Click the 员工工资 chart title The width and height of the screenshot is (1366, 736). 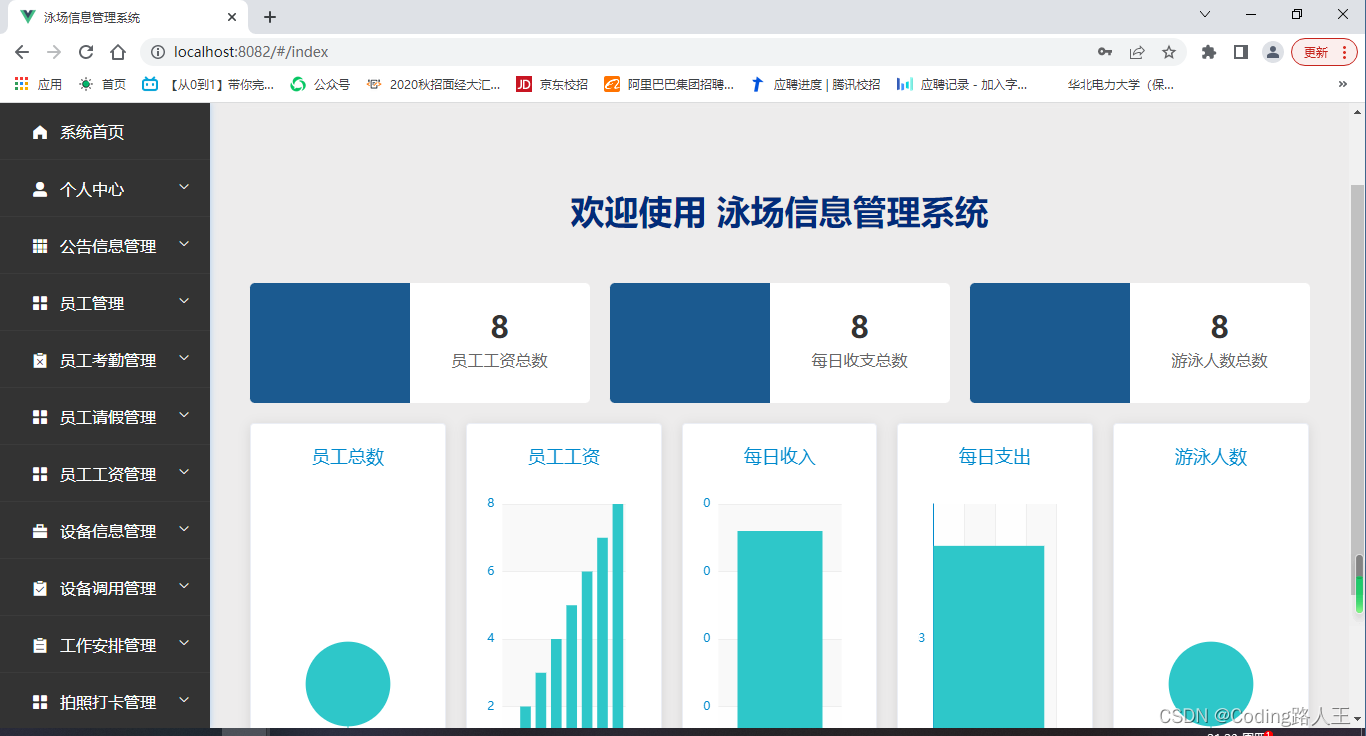pyautogui.click(x=564, y=457)
